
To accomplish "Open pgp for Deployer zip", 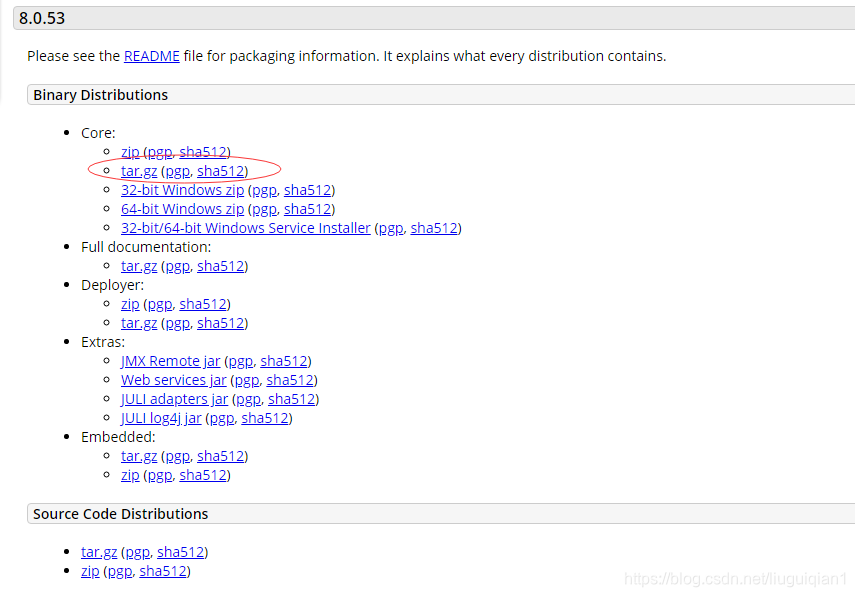I will 160,304.
